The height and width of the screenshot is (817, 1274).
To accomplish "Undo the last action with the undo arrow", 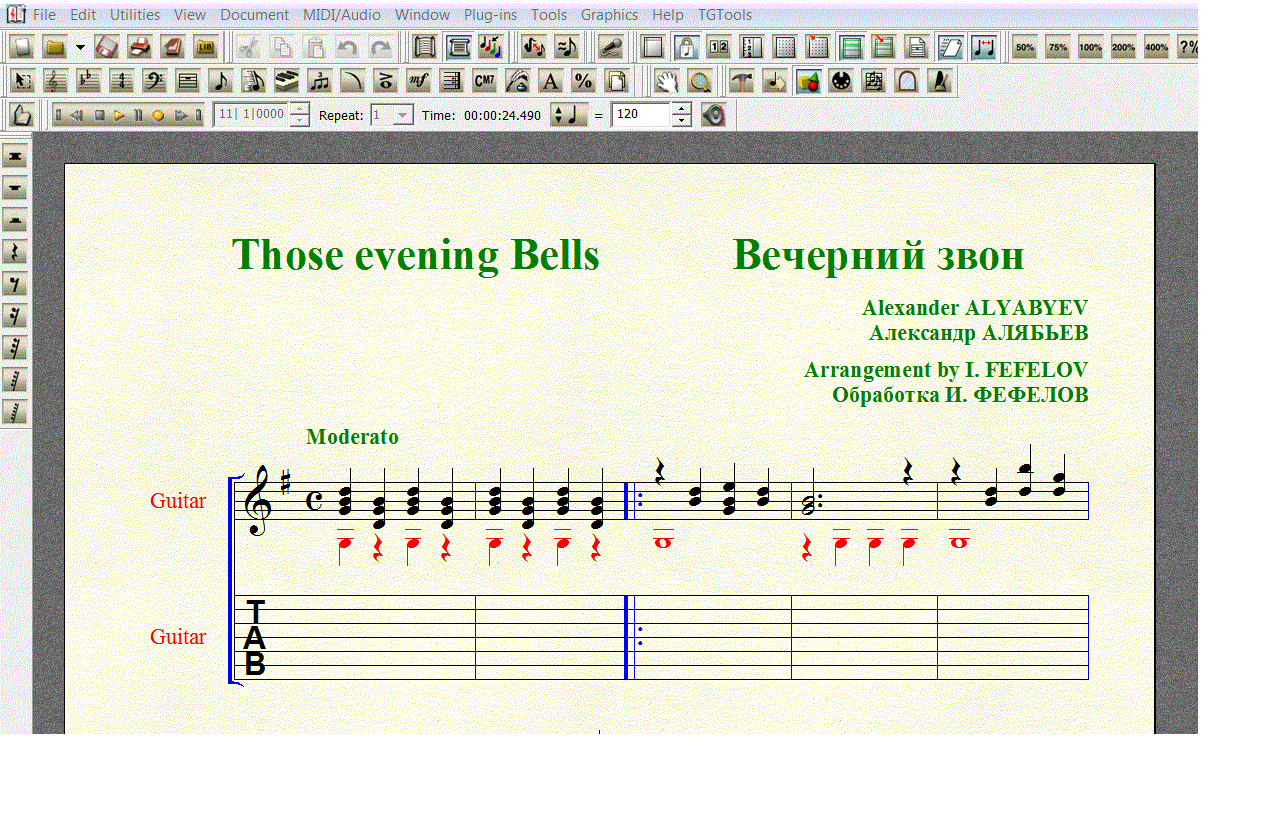I will click(x=348, y=47).
